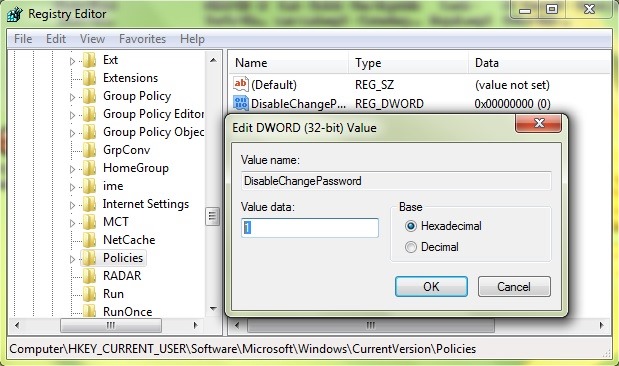
Task: Expand the Group Policy Editor tree node
Action: click(72, 115)
